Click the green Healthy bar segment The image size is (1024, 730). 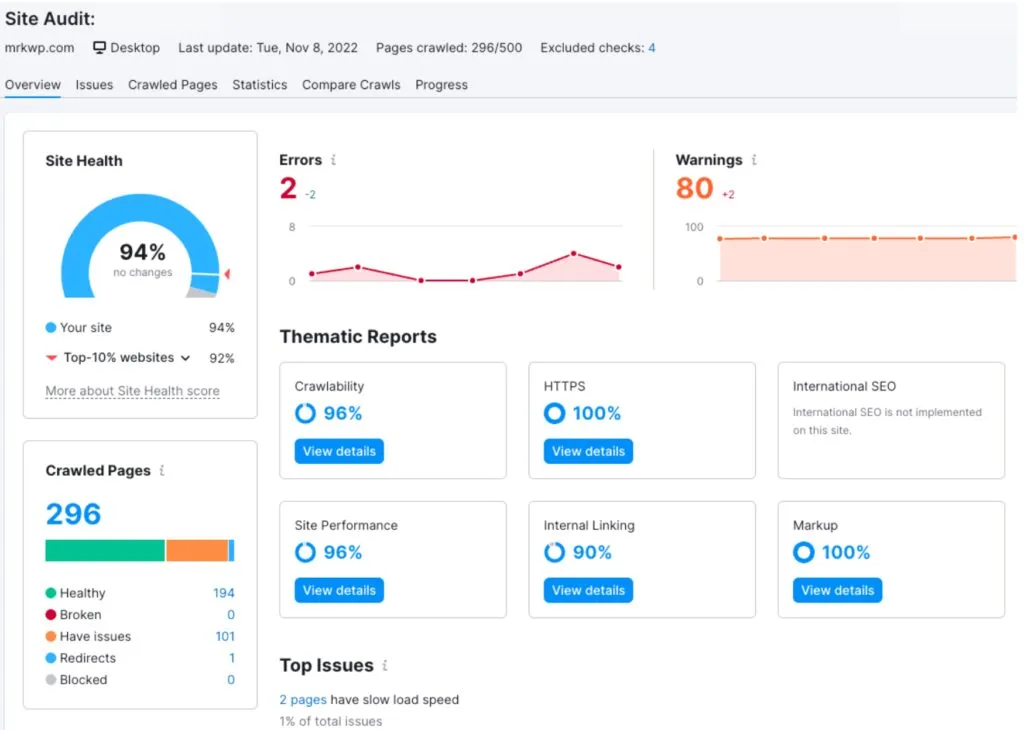click(x=104, y=550)
